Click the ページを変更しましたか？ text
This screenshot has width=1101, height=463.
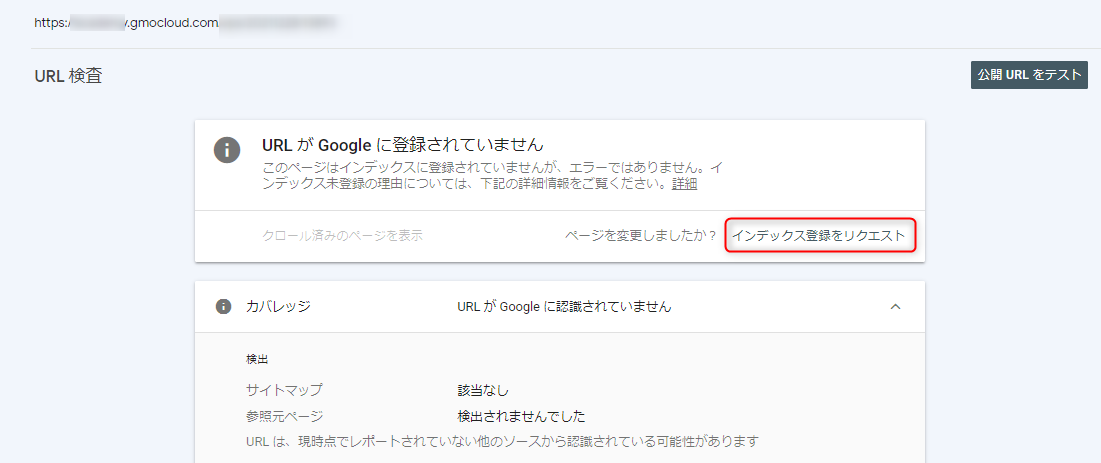(640, 235)
